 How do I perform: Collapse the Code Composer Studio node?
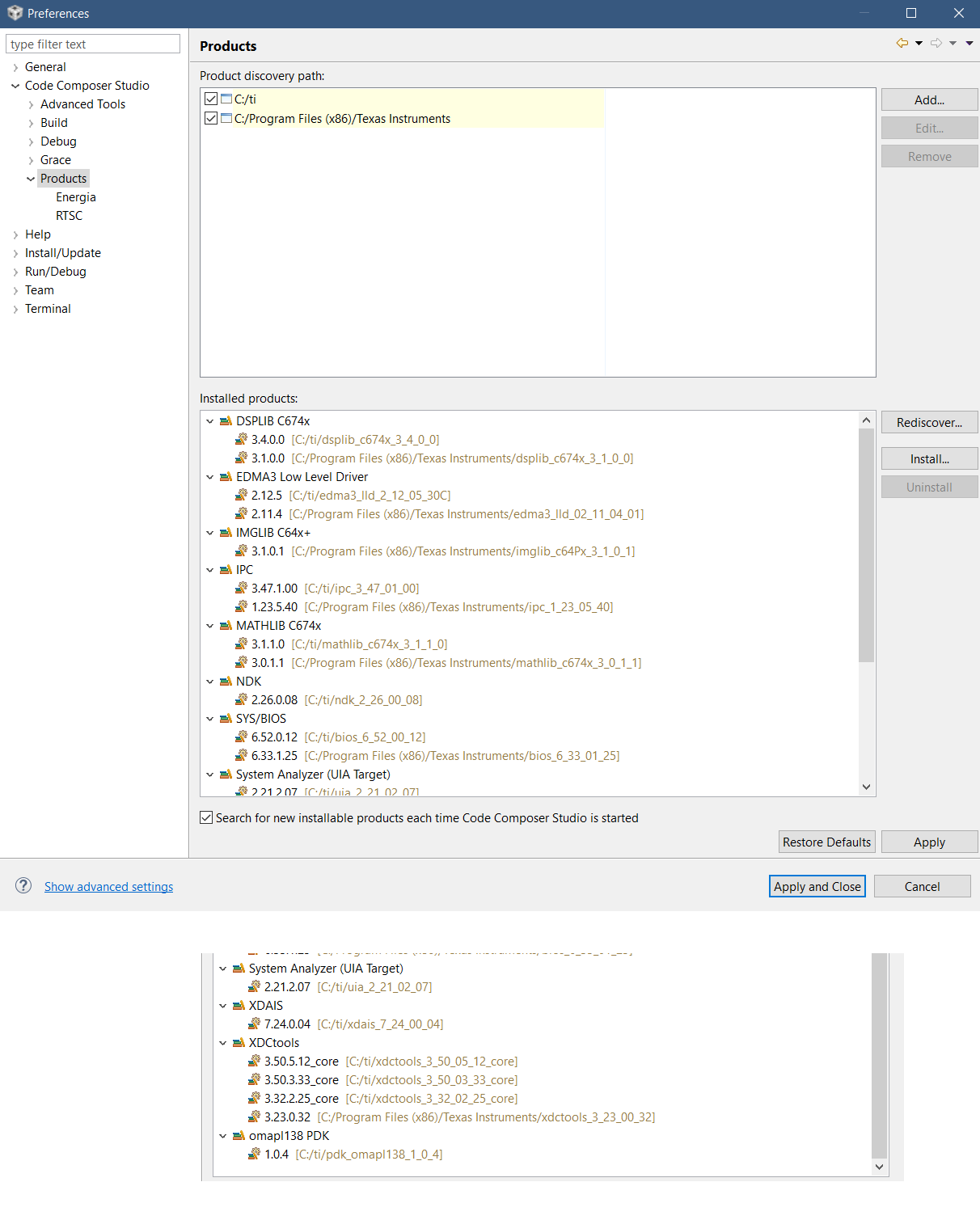click(15, 87)
